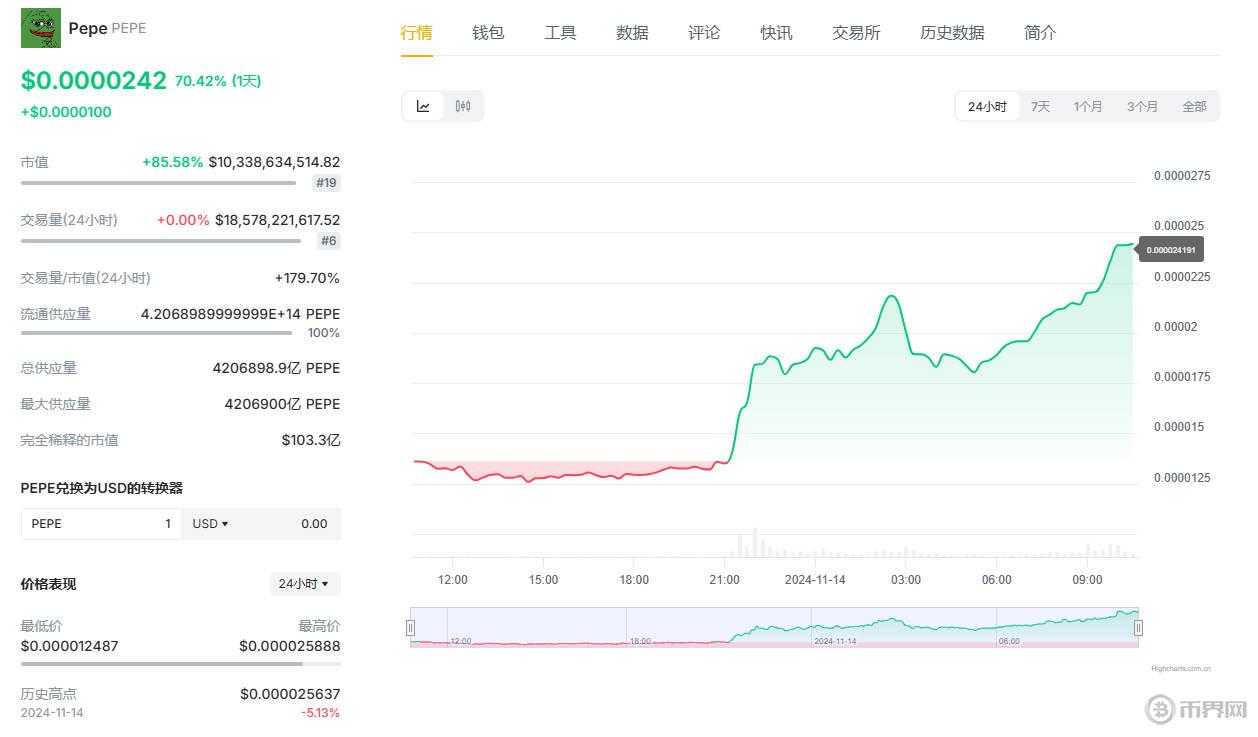Screen dimensions: 1258x737
Task: Open the 交易所 tab
Action: 856,33
